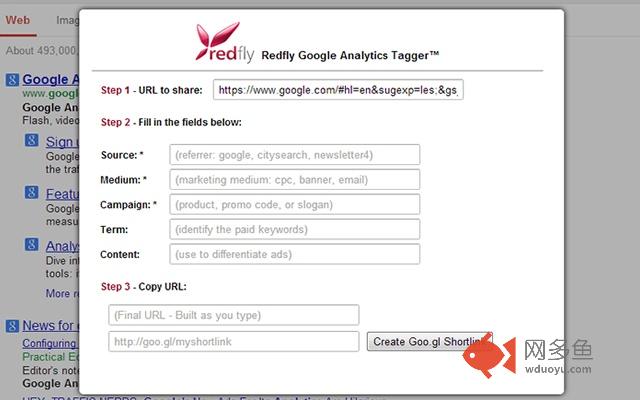640x400 pixels.
Task: Click the Campaign: * label
Action: click(128, 205)
